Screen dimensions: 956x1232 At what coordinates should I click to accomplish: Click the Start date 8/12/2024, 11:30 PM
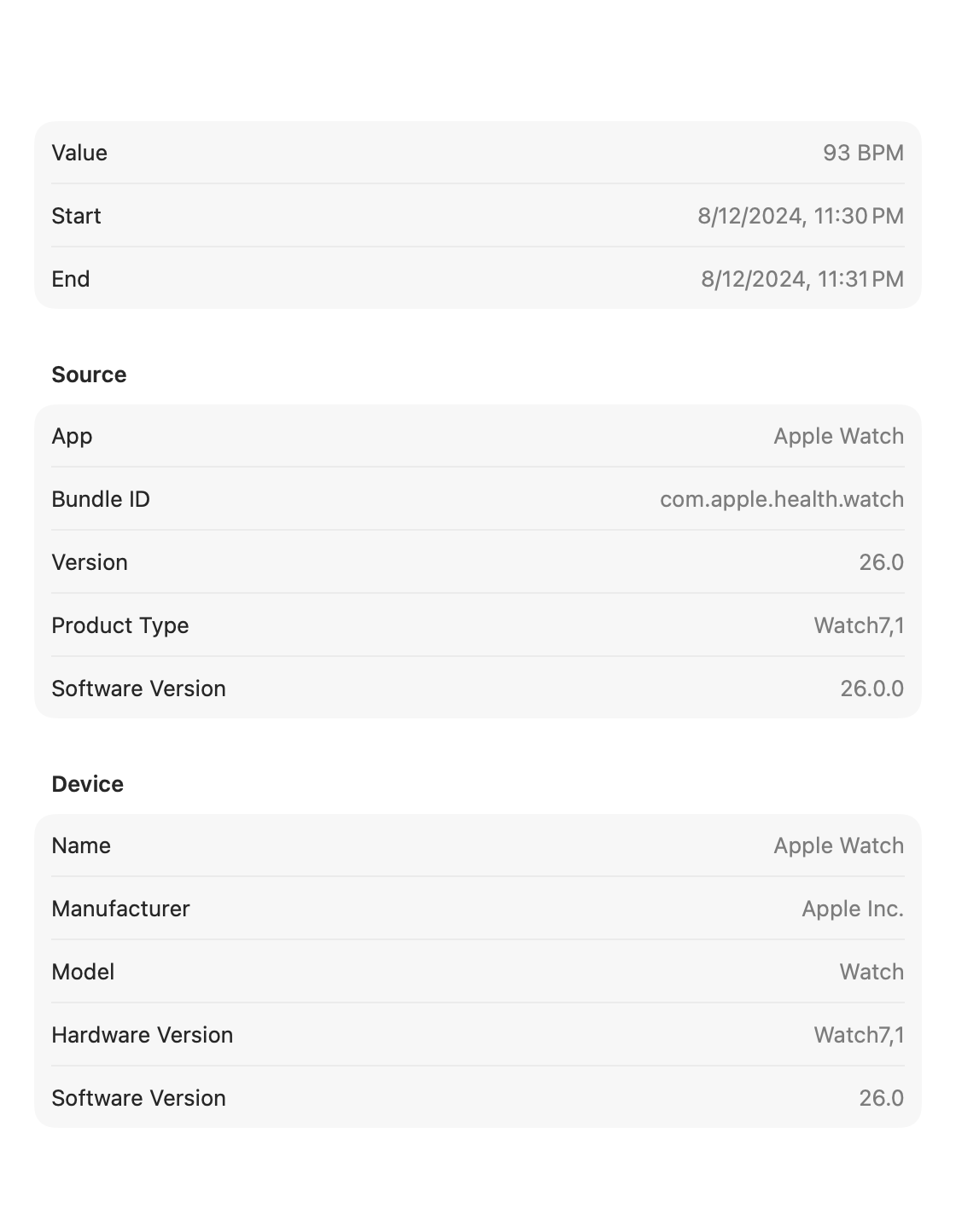[x=801, y=216]
